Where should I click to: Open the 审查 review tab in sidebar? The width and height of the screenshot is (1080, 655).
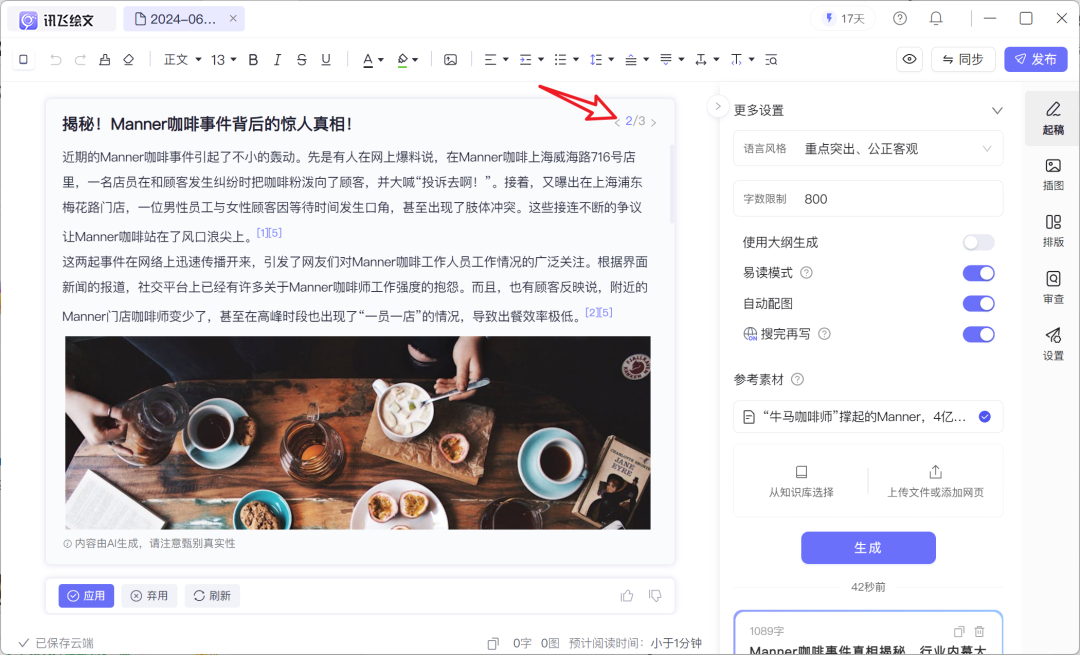pyautogui.click(x=1053, y=288)
